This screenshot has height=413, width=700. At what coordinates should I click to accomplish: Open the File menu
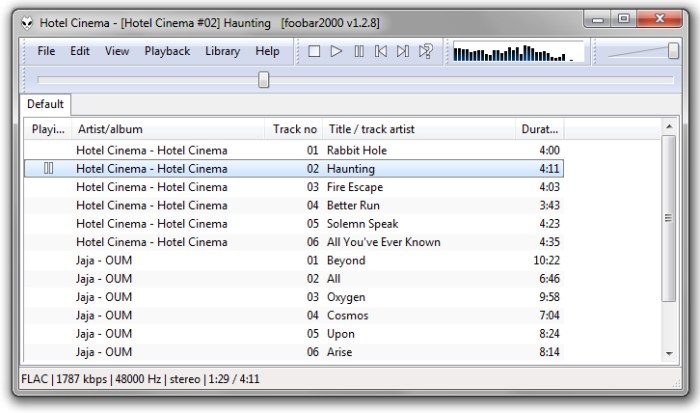pyautogui.click(x=46, y=51)
